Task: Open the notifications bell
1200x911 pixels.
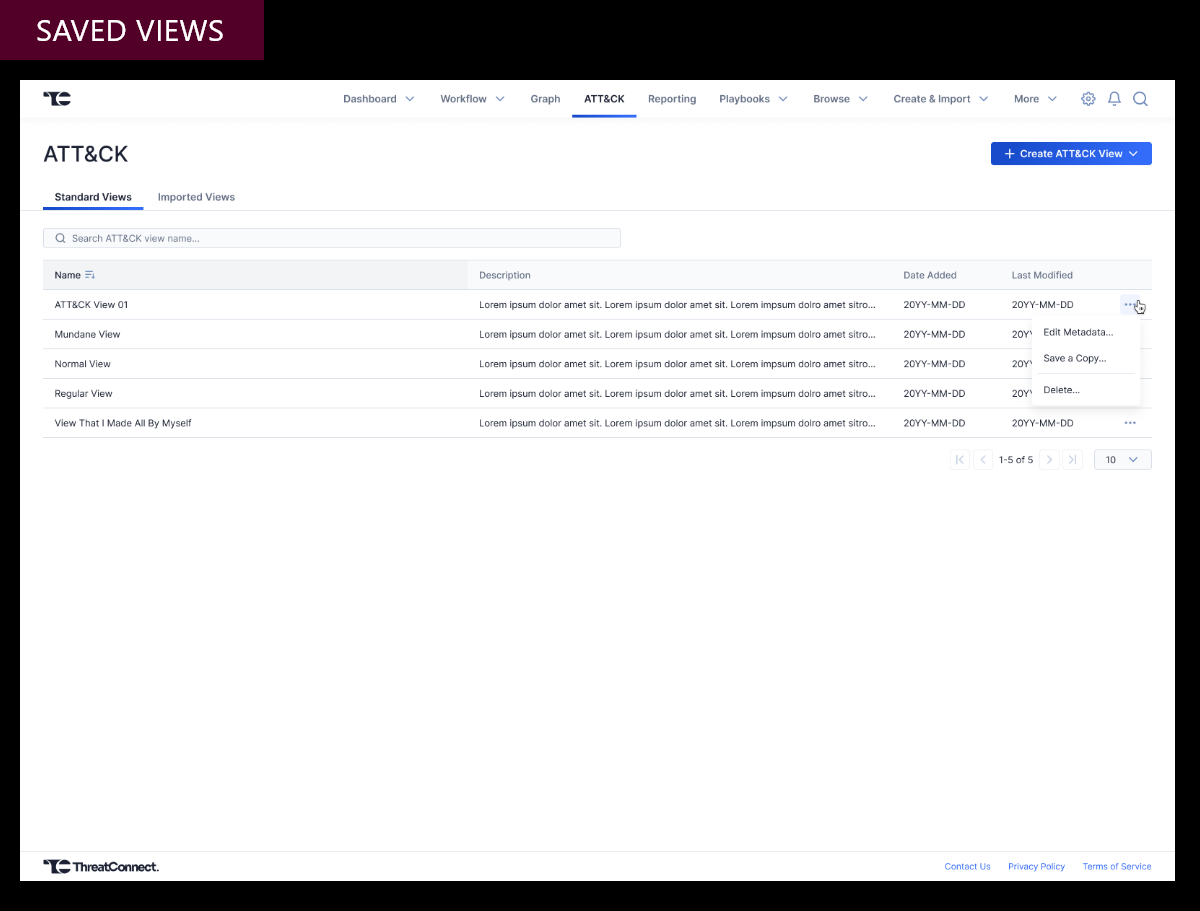Action: coord(1114,99)
